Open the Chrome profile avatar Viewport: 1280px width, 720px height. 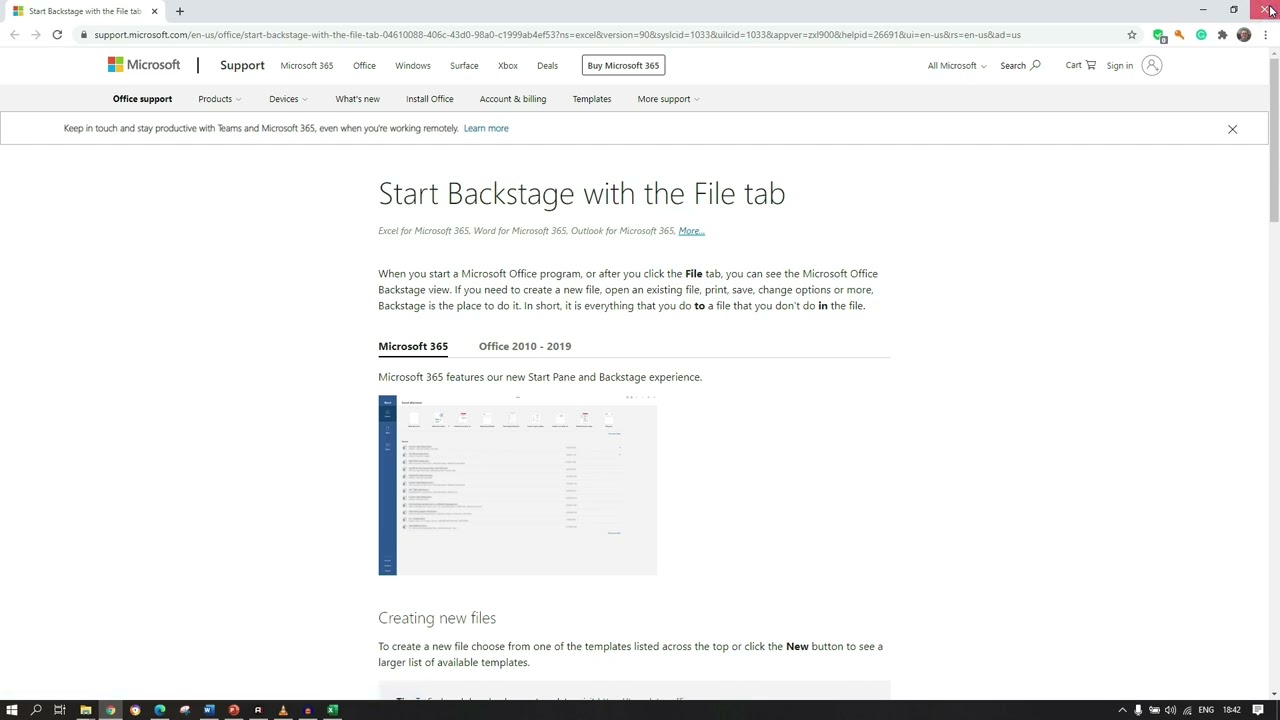click(1244, 35)
